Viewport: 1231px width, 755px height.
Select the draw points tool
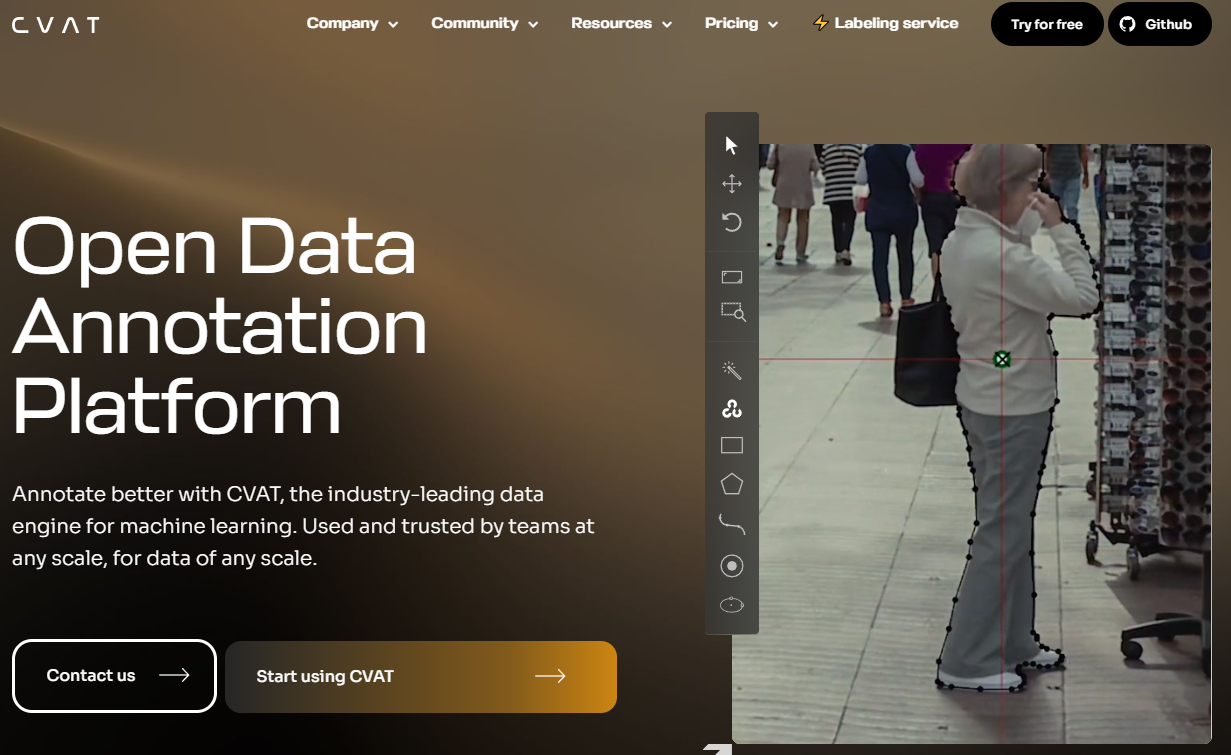[x=732, y=566]
